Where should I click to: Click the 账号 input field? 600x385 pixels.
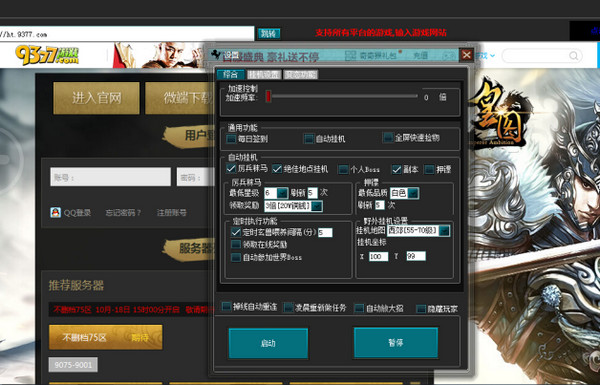110,177
